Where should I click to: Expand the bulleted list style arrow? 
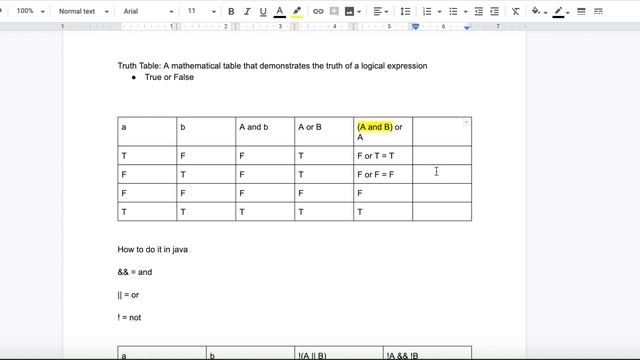coord(465,12)
